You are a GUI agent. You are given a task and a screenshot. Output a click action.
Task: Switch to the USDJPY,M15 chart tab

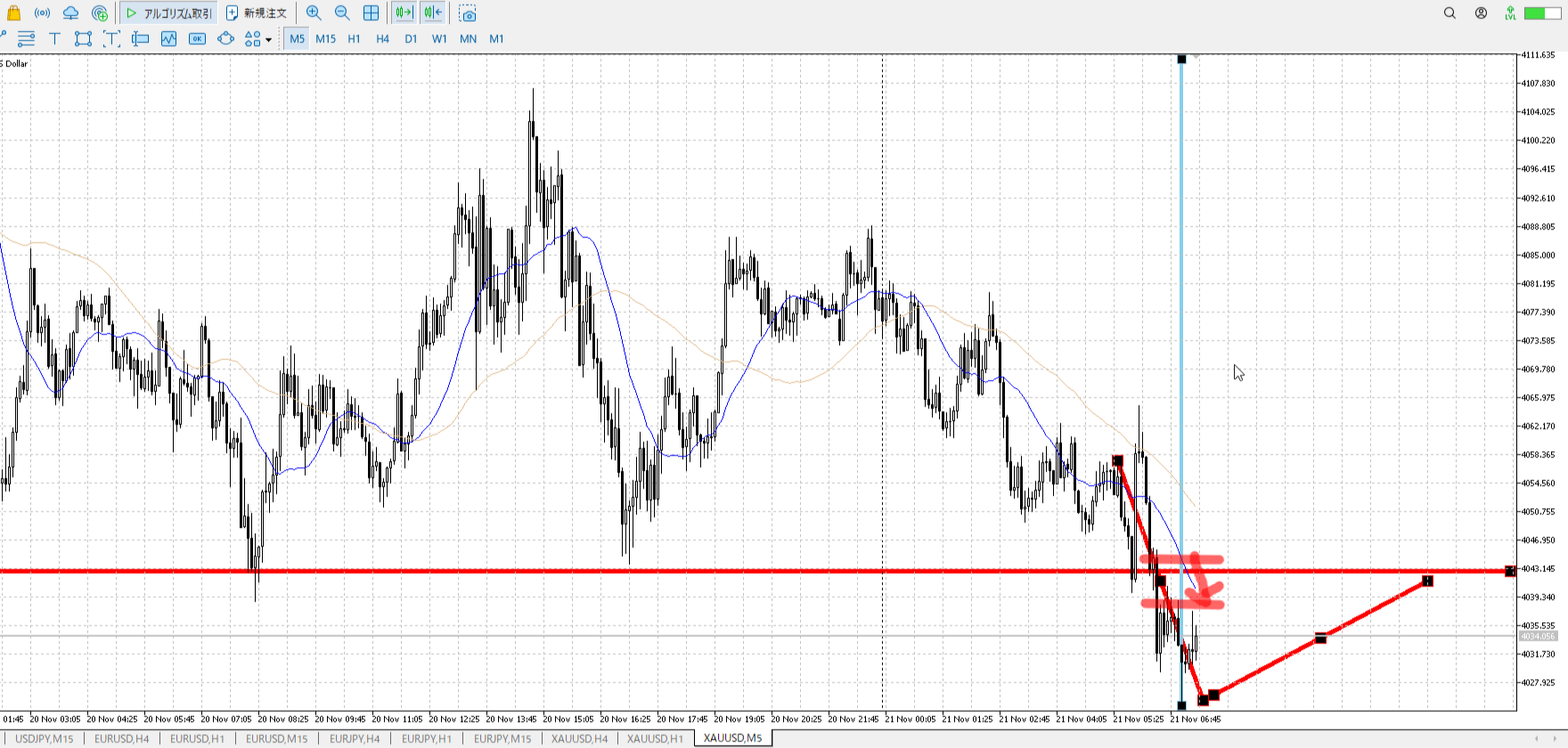tap(44, 738)
